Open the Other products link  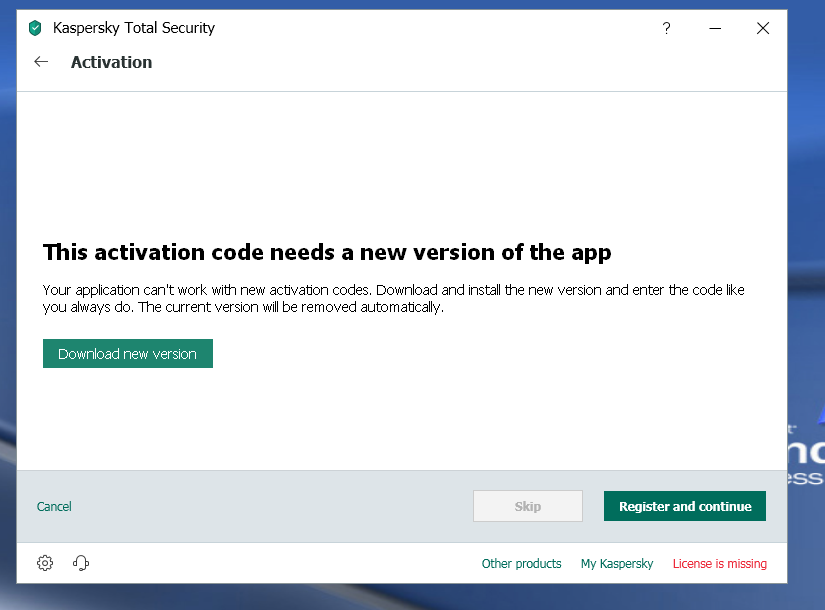point(521,564)
